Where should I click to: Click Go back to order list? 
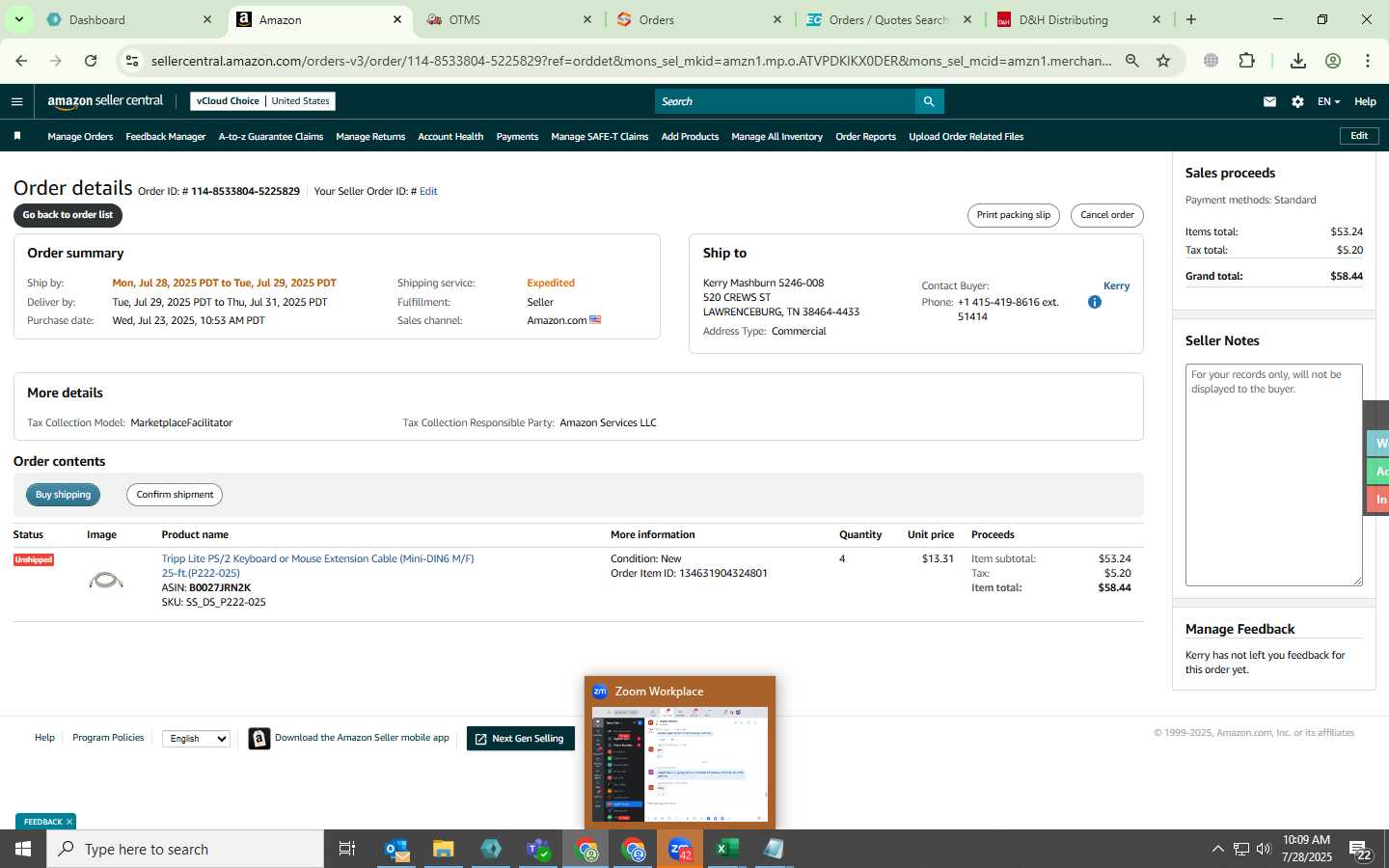point(68,215)
